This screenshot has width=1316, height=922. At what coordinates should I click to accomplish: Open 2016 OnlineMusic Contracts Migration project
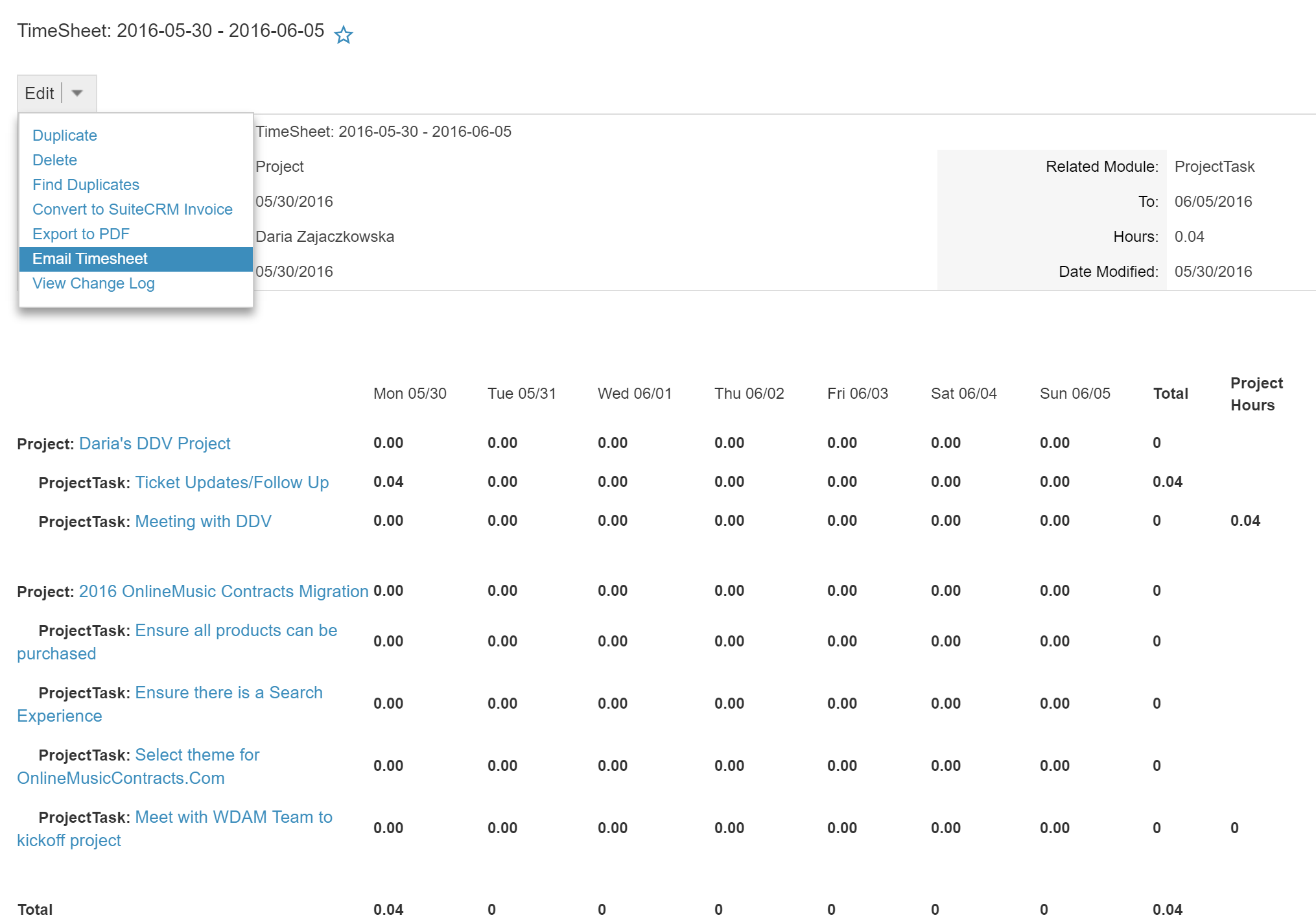coord(224,591)
